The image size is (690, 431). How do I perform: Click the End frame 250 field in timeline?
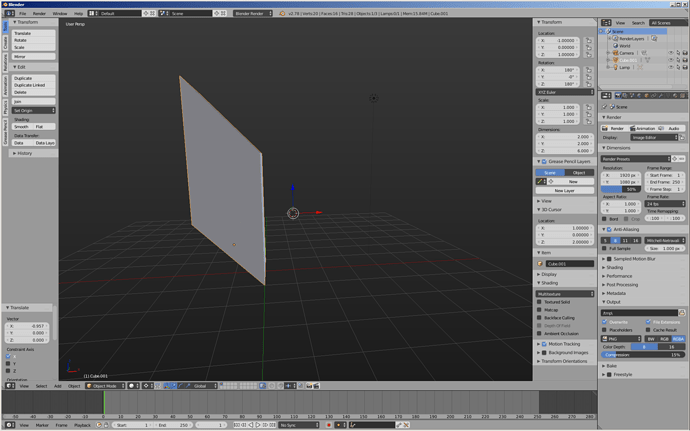tap(173, 425)
